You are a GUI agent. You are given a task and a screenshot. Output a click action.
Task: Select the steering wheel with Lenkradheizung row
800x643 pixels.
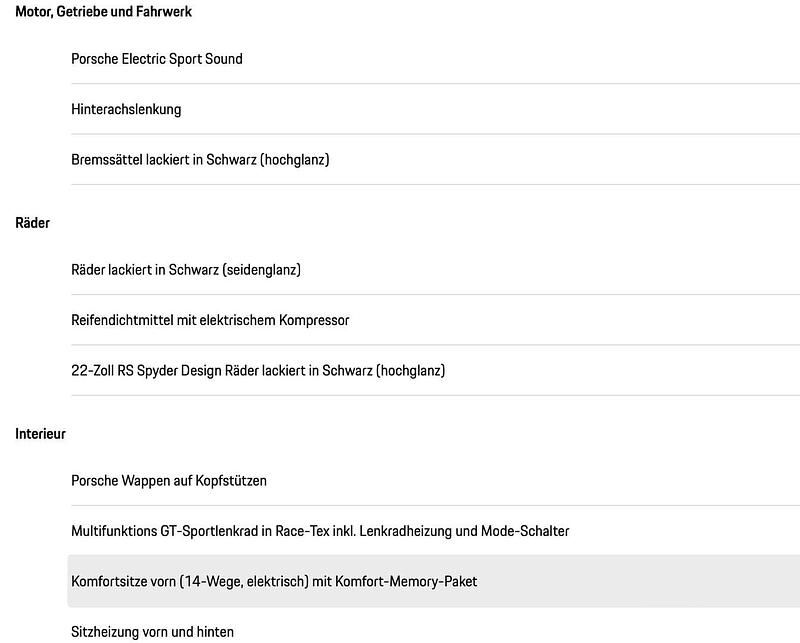pyautogui.click(x=320, y=531)
